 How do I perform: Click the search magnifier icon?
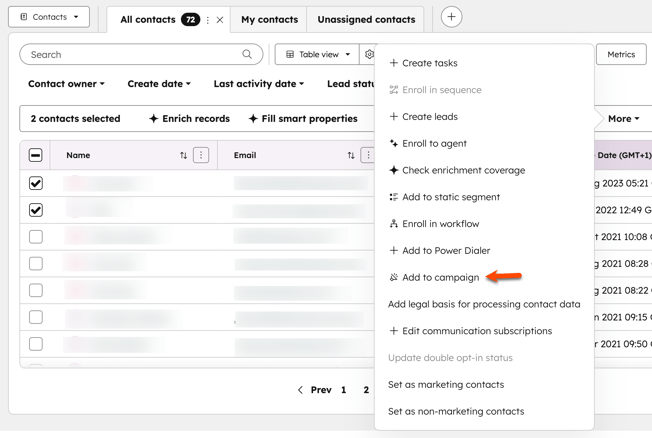pos(247,54)
